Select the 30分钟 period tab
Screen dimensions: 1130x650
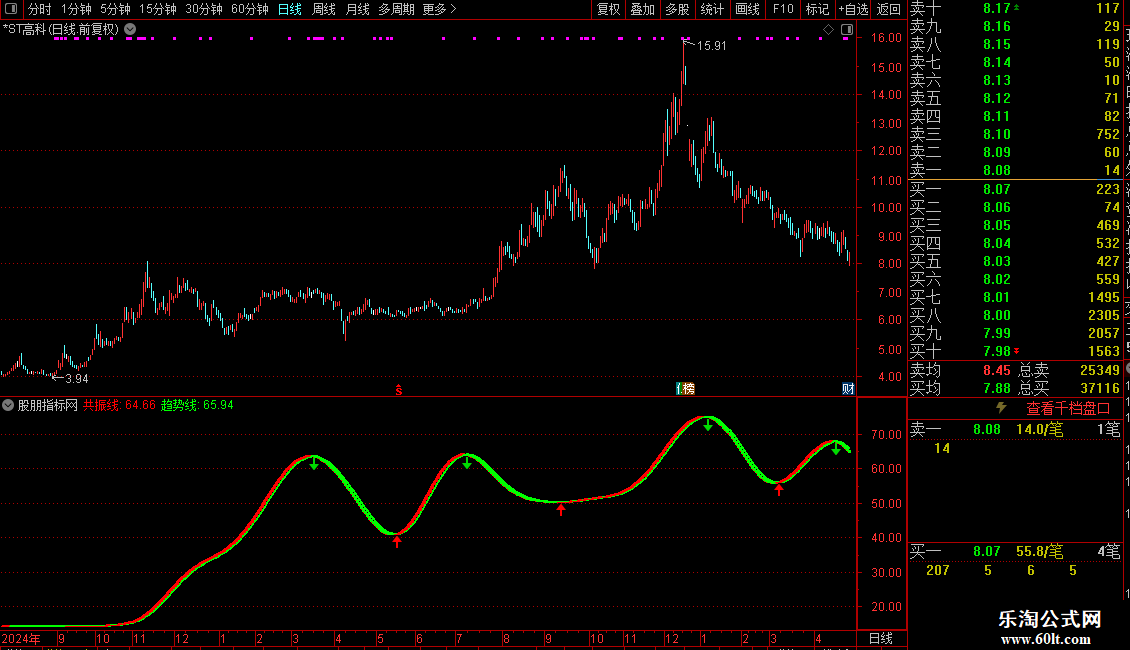[203, 9]
